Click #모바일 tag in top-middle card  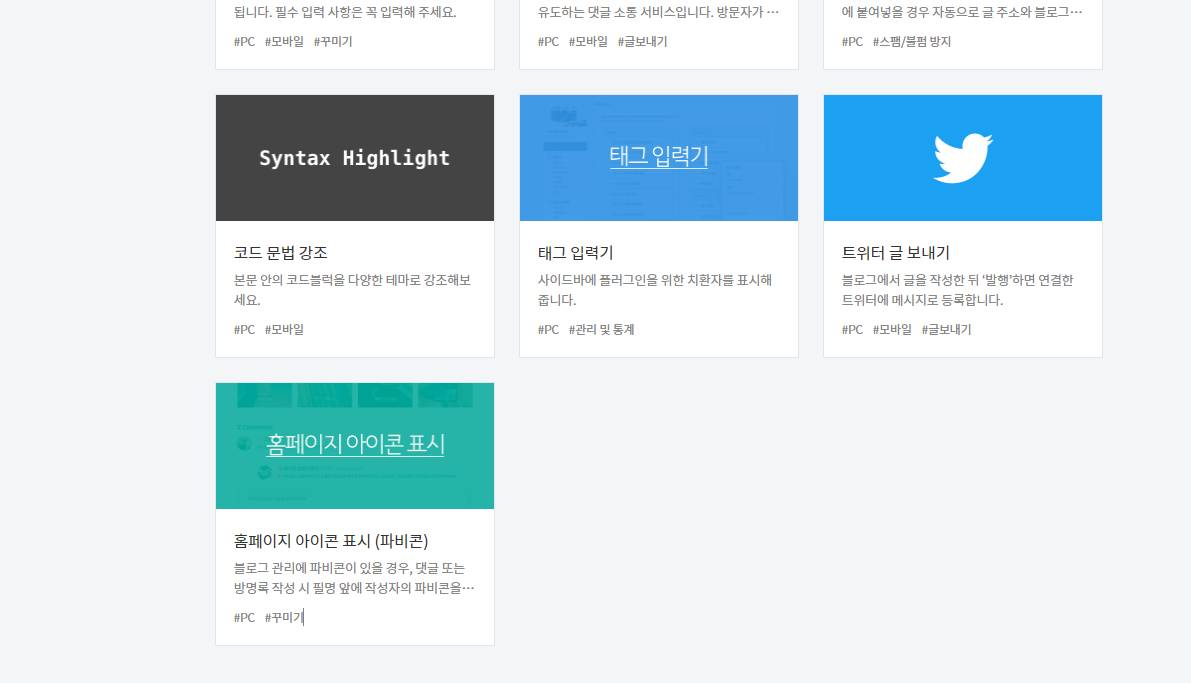(x=588, y=41)
